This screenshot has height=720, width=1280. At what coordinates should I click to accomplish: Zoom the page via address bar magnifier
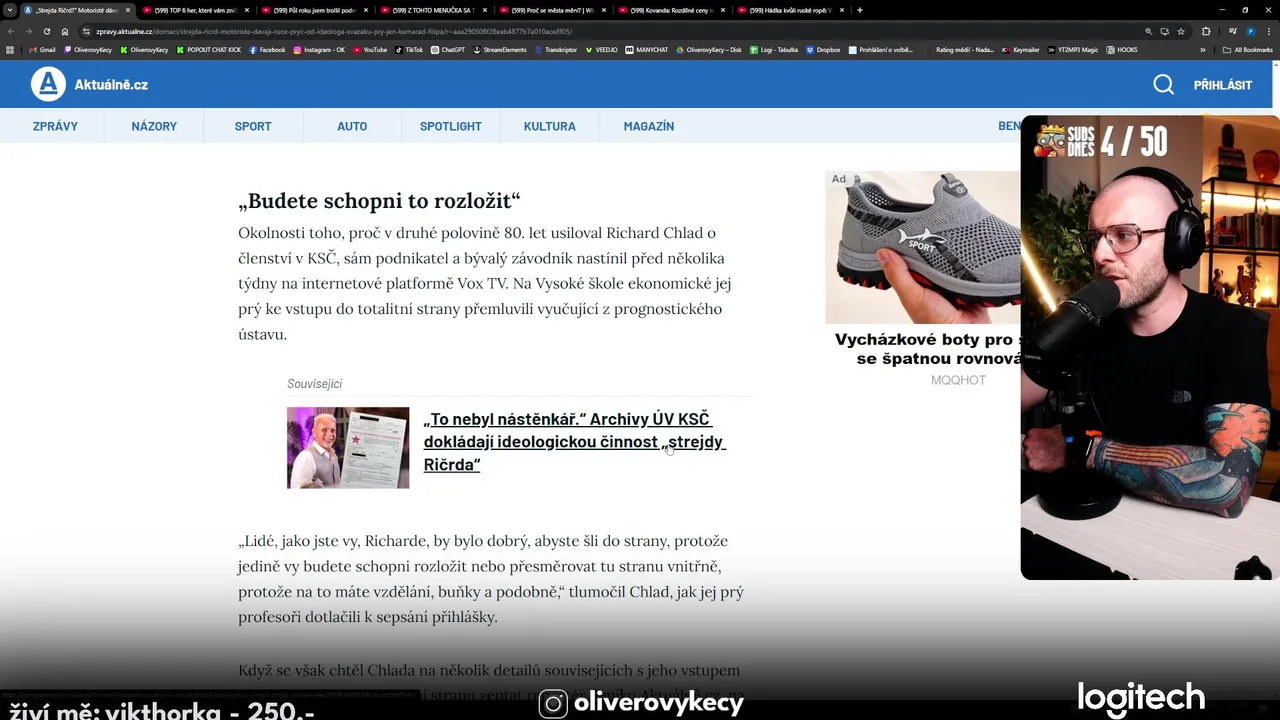tap(1149, 31)
